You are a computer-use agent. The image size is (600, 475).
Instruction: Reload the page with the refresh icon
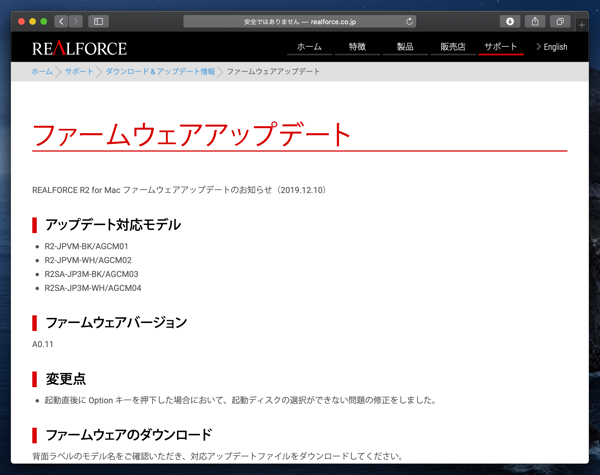tap(409, 21)
